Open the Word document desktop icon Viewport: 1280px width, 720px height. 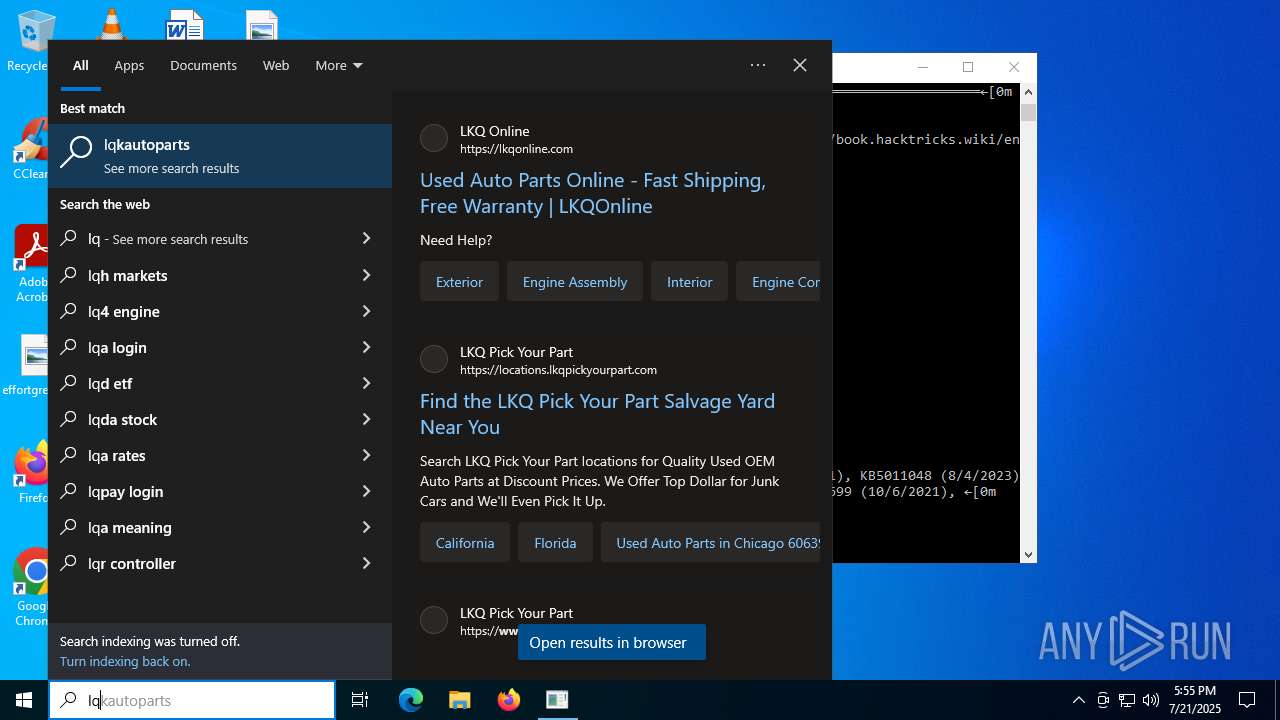(x=185, y=24)
